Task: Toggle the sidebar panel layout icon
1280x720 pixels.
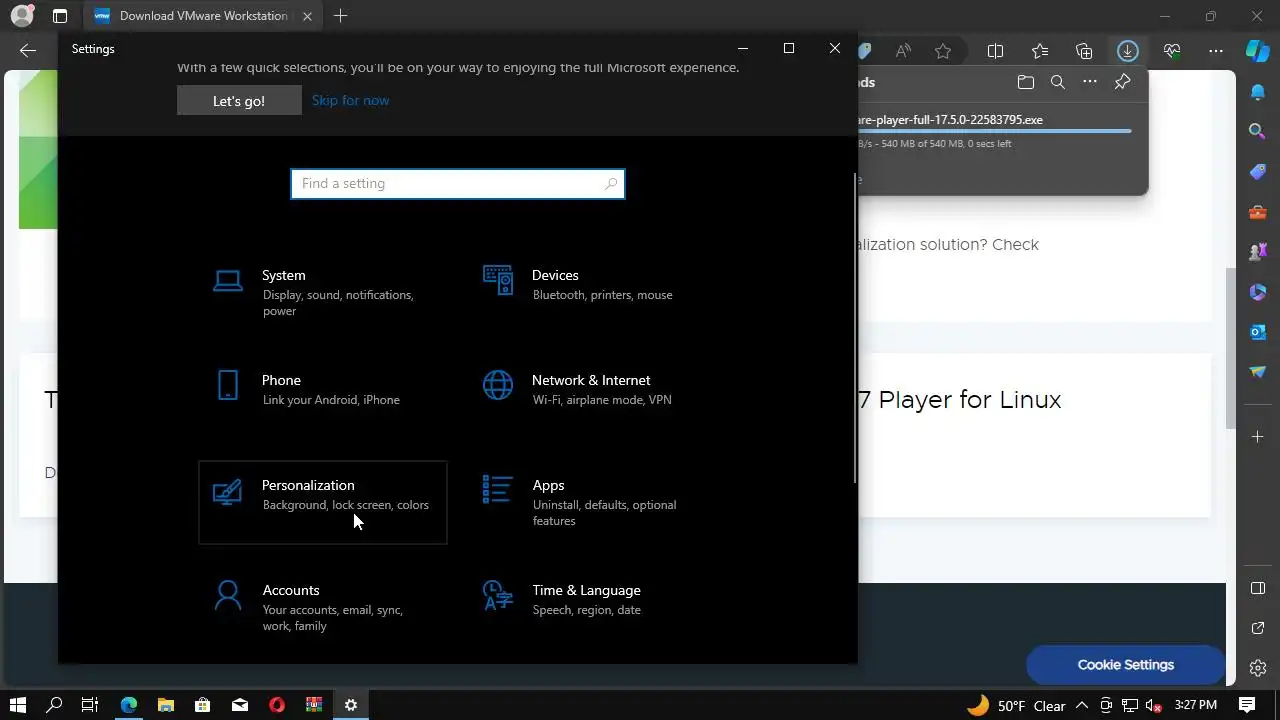Action: click(x=1258, y=588)
